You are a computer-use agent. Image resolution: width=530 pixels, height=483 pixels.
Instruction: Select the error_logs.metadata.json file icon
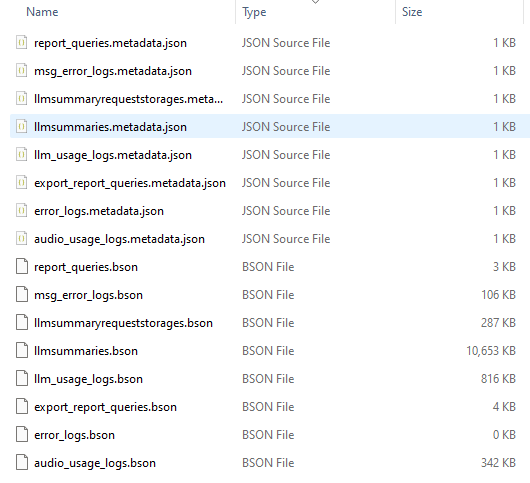tap(22, 211)
